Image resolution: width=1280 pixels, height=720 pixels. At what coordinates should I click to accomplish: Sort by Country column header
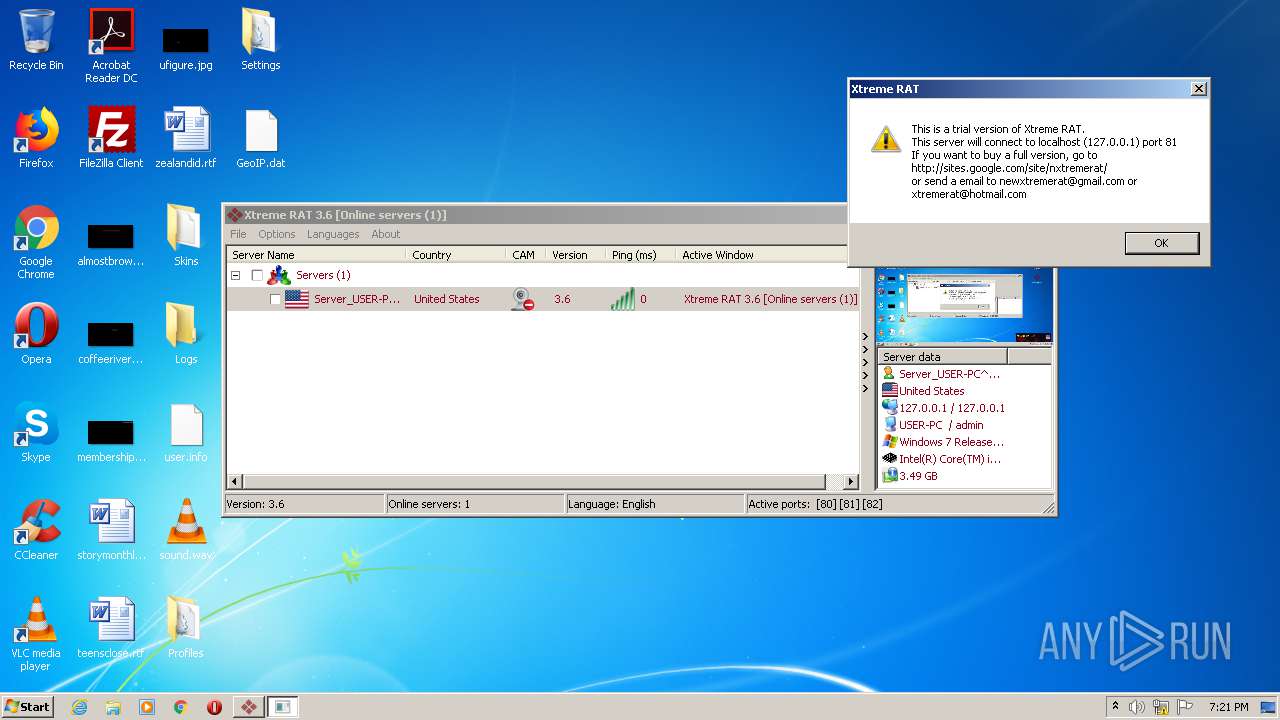(x=455, y=255)
